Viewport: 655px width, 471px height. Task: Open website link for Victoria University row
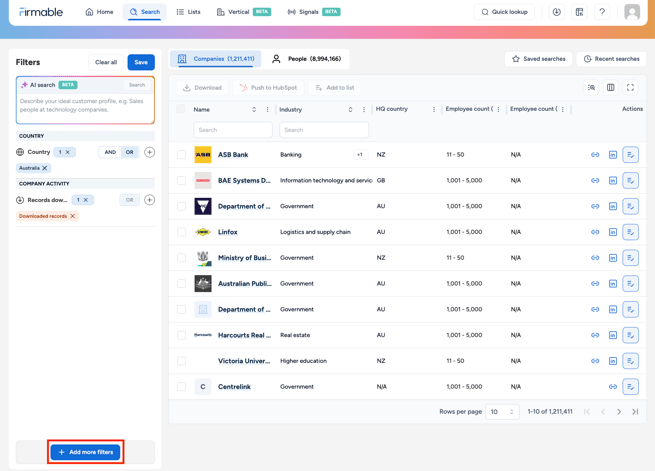pos(595,361)
